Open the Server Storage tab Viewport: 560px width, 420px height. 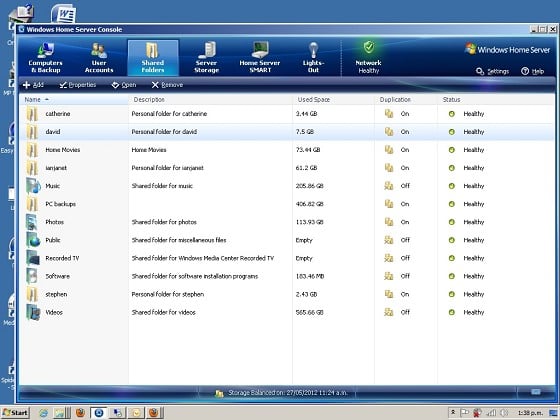[x=206, y=58]
